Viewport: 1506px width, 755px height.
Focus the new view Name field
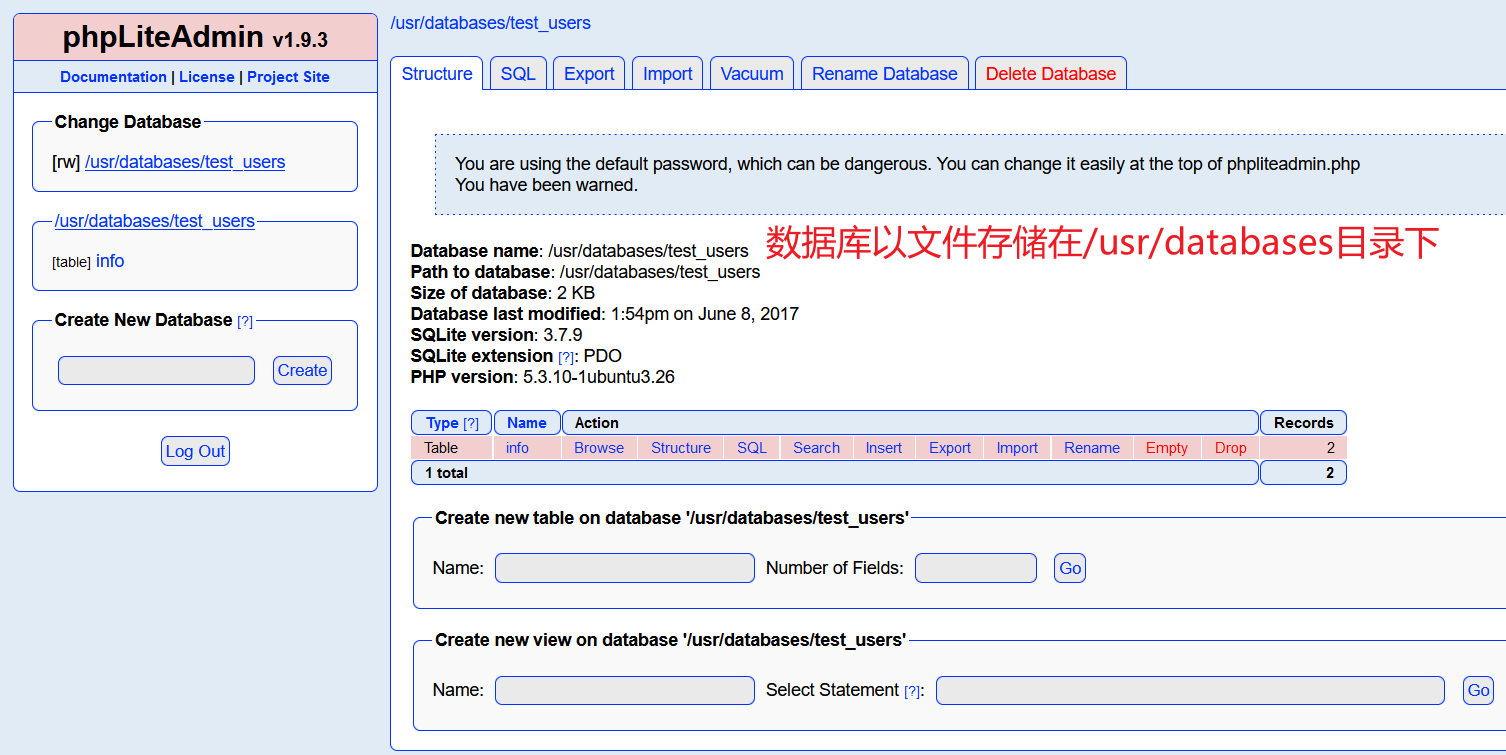pyautogui.click(x=625, y=690)
